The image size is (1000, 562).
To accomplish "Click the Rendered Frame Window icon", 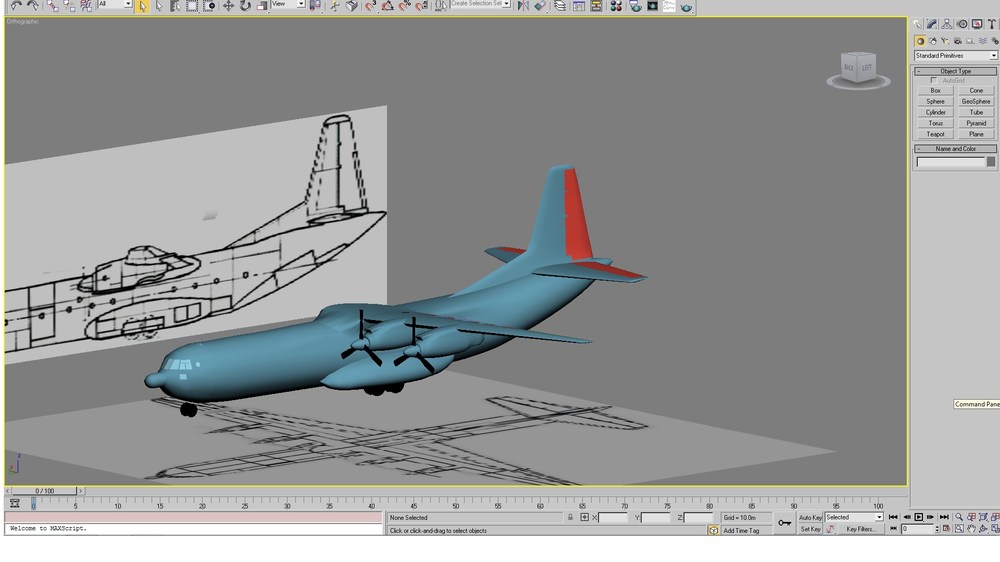I will 652,6.
